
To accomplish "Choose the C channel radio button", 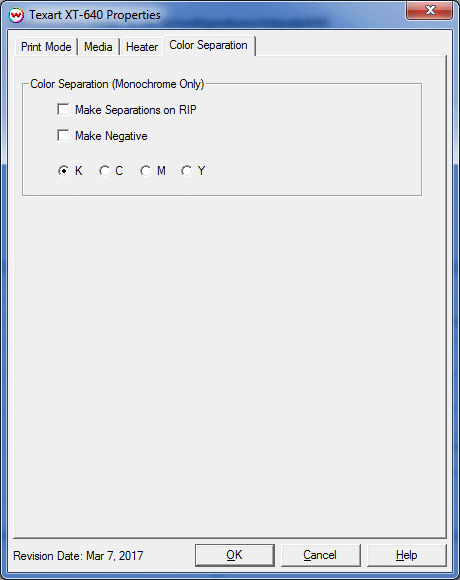I will (105, 171).
